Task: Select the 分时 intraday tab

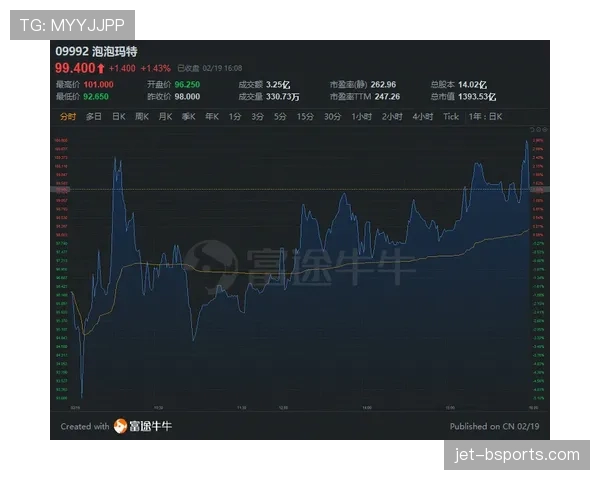Action: (x=68, y=116)
